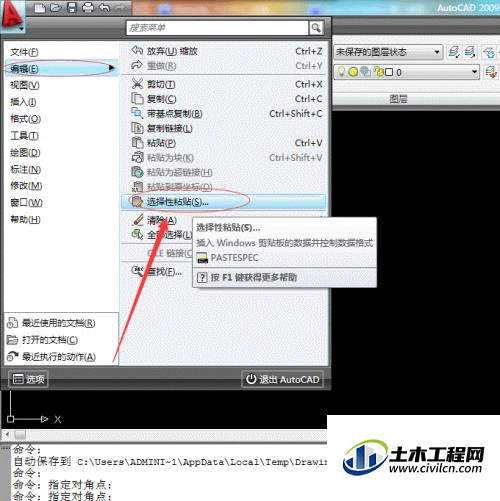
Task: Click the magnifier search button in menu search
Action: click(316, 28)
